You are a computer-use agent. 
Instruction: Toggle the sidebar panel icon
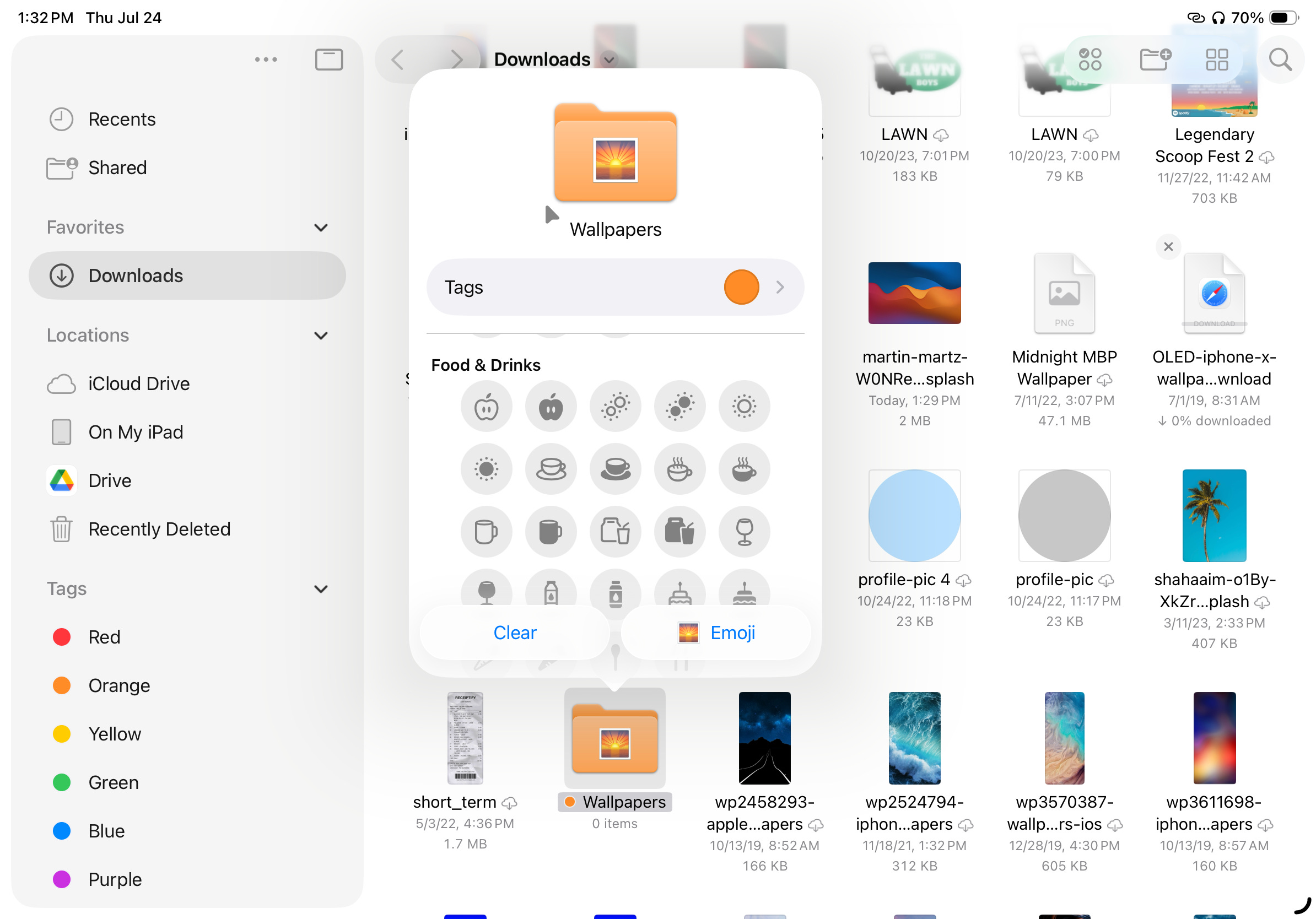328,60
